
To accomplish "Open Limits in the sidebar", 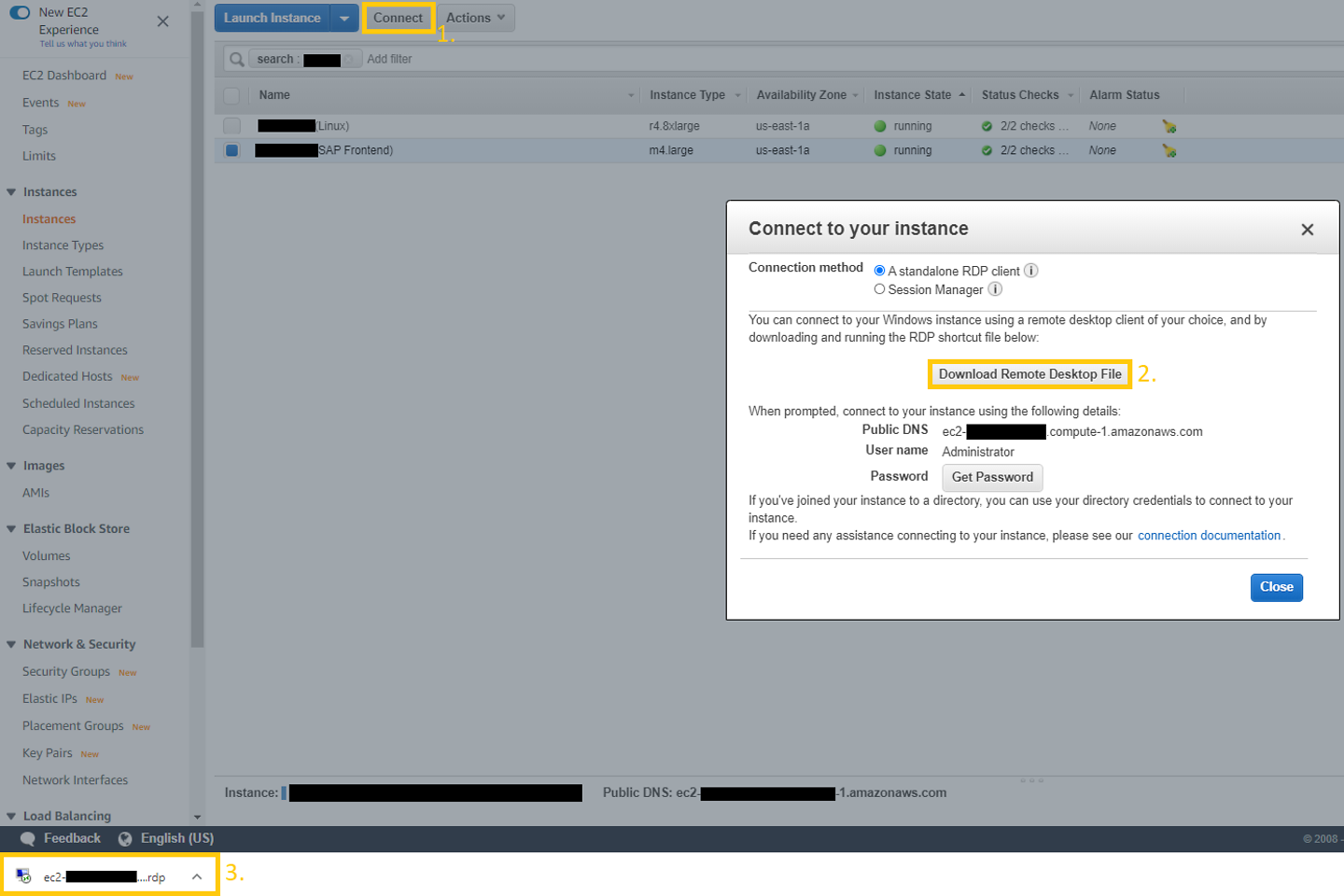I will coord(39,156).
